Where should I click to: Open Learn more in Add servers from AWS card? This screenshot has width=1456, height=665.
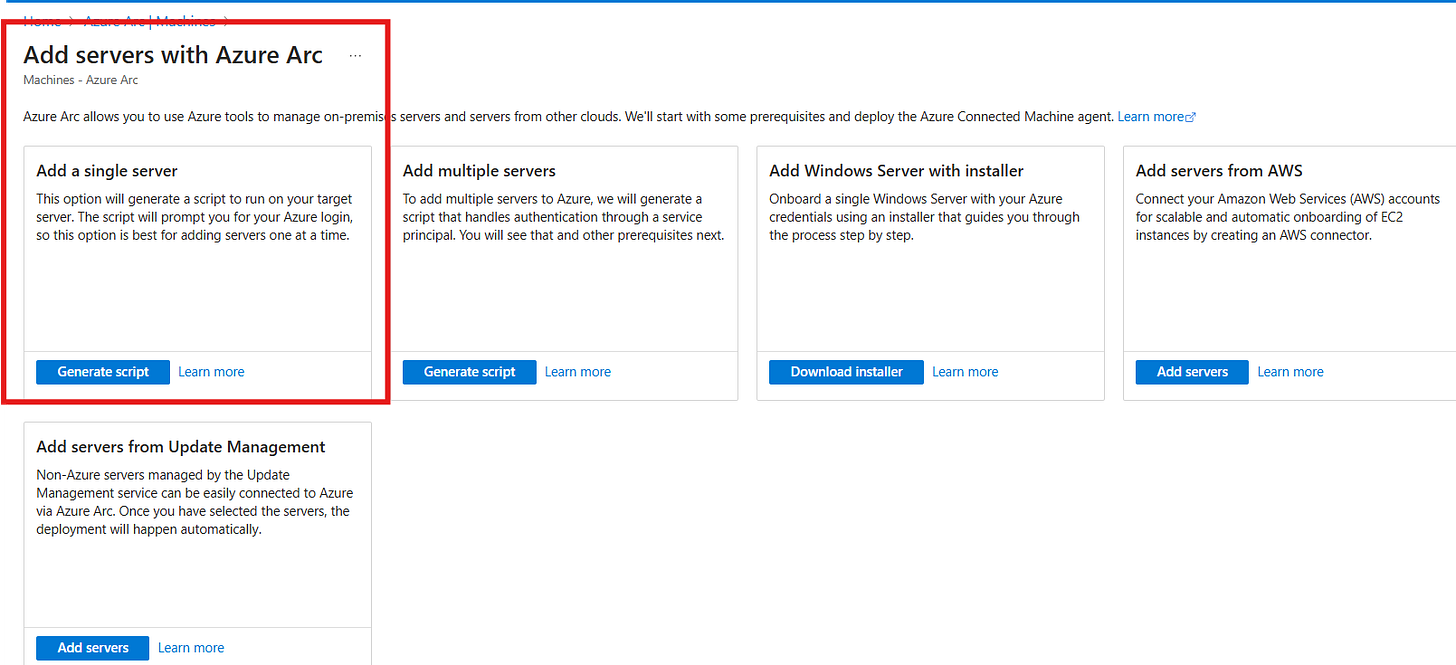pyautogui.click(x=1290, y=372)
